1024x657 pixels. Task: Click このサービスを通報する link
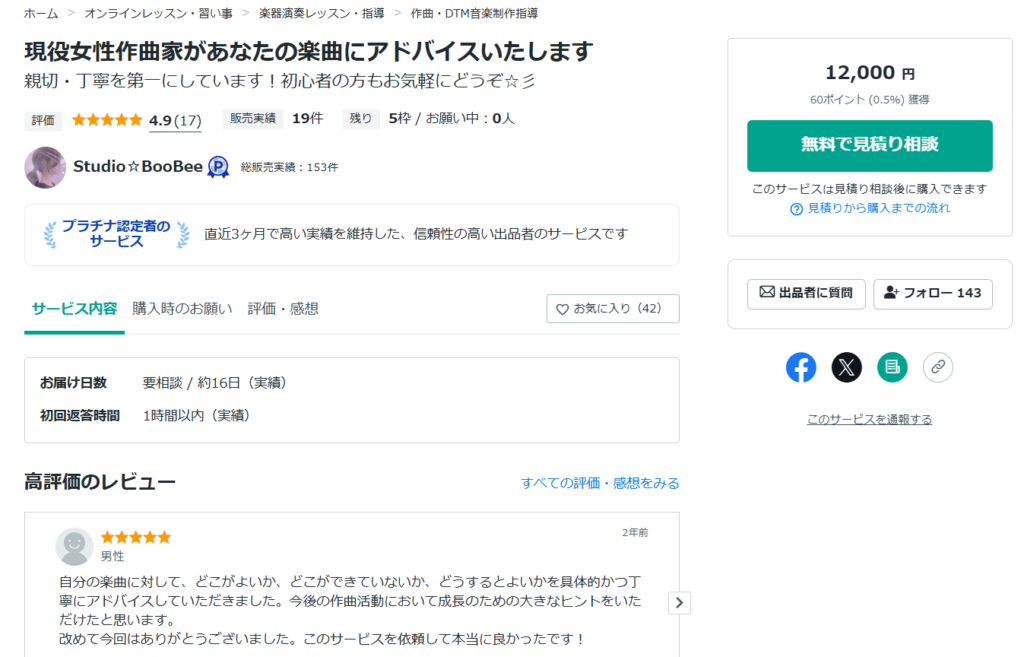869,419
